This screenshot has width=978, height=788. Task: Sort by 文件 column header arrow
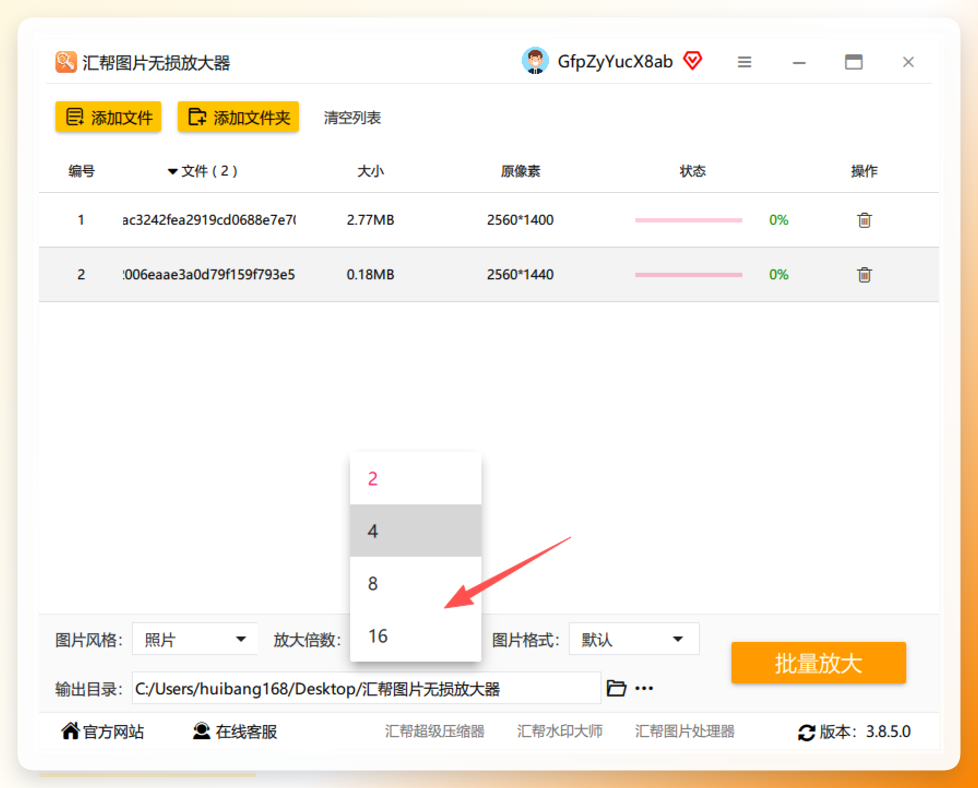(x=173, y=172)
